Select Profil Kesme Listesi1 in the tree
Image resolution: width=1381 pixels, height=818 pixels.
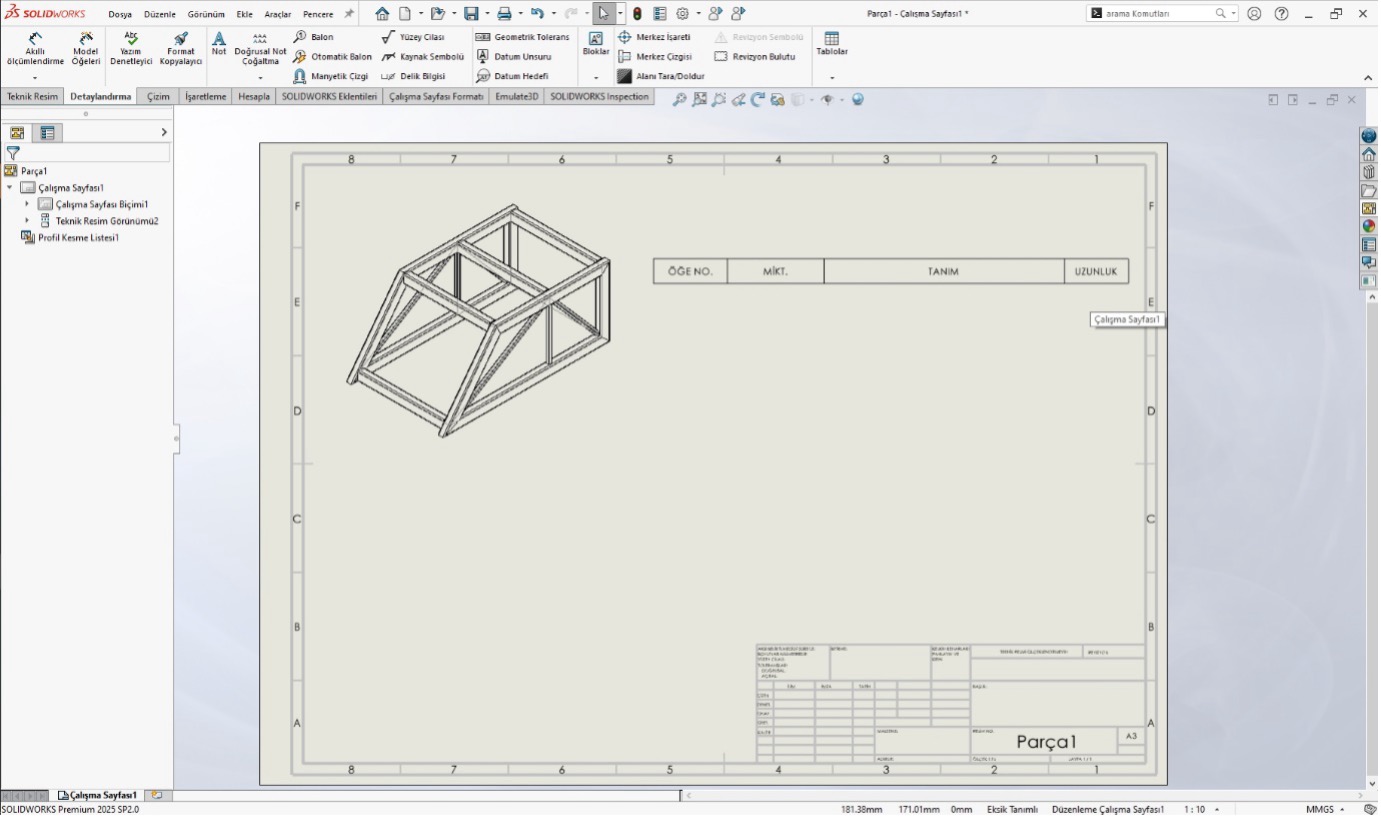click(x=77, y=238)
